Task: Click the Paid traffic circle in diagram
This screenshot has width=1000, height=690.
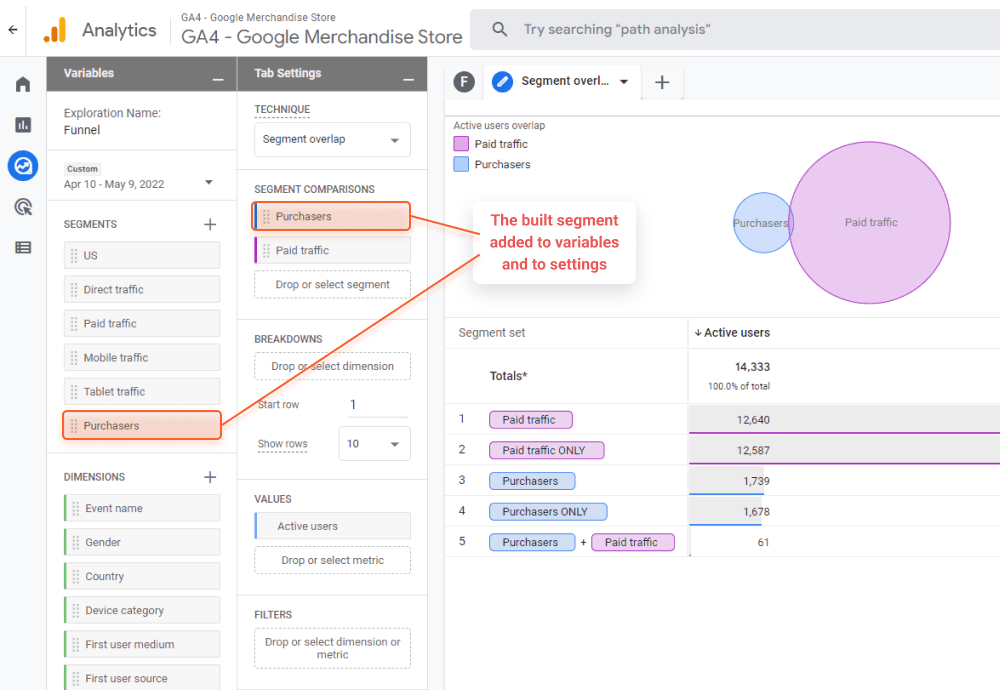Action: 871,223
